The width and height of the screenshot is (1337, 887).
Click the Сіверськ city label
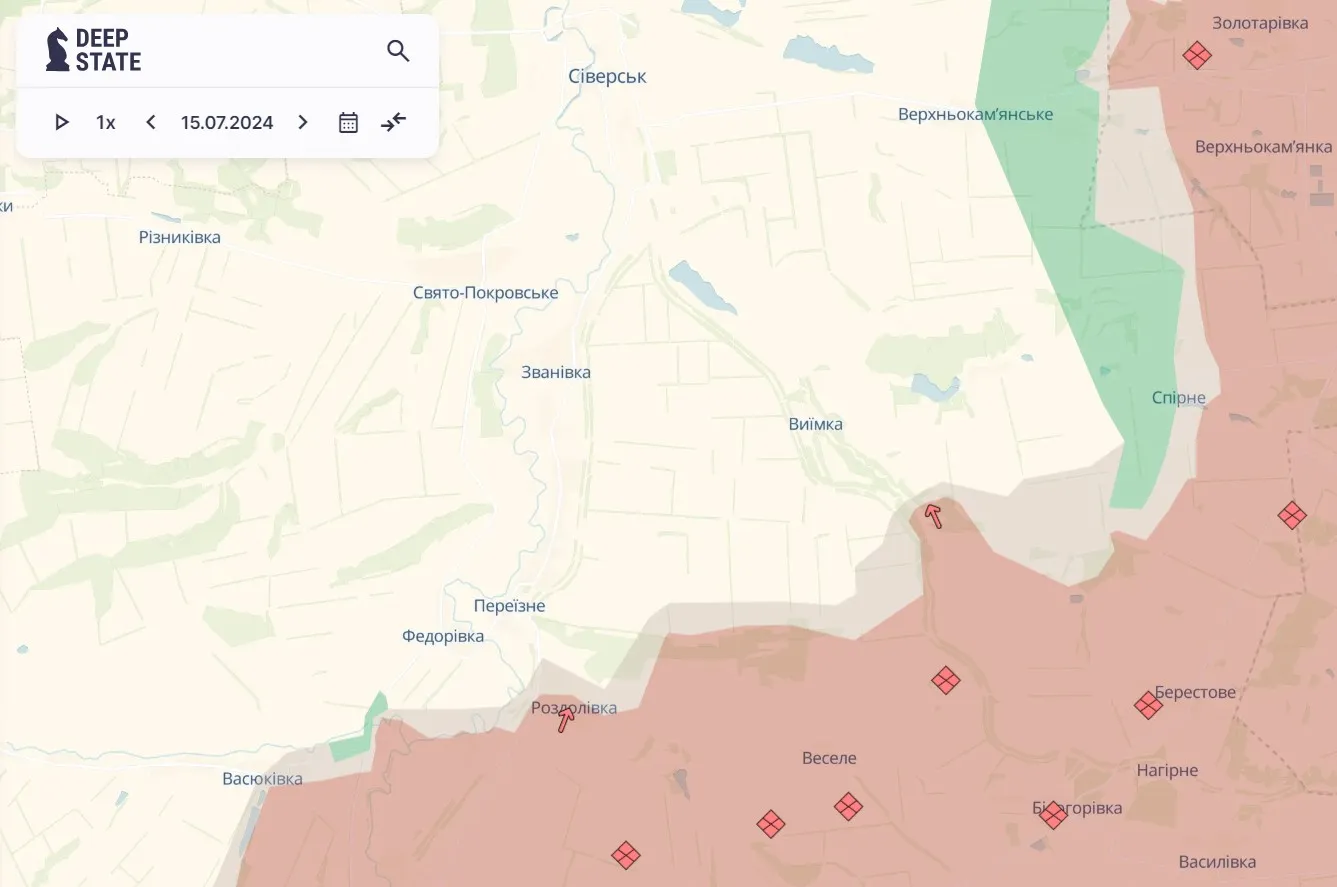coord(607,77)
